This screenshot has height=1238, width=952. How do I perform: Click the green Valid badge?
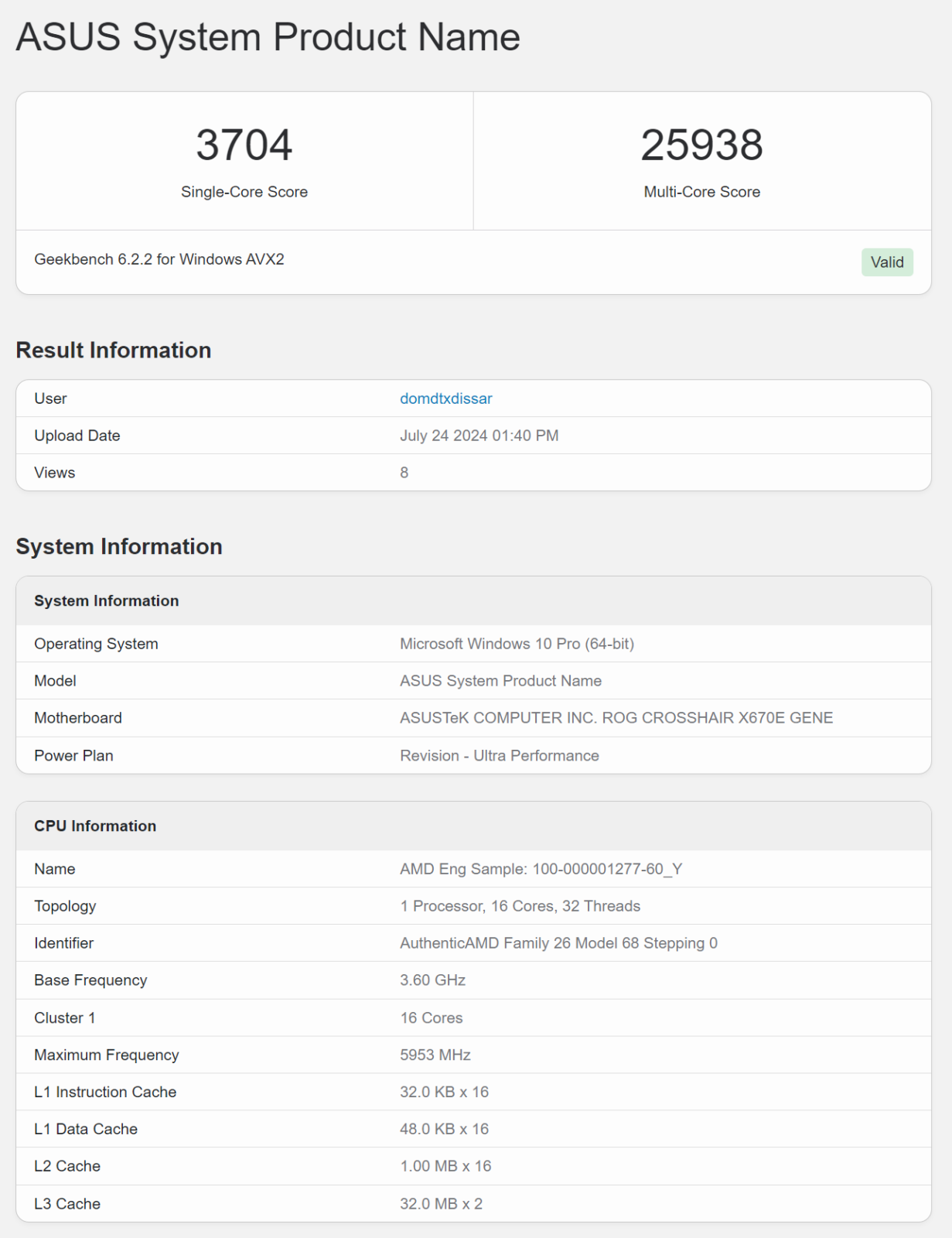(x=886, y=262)
